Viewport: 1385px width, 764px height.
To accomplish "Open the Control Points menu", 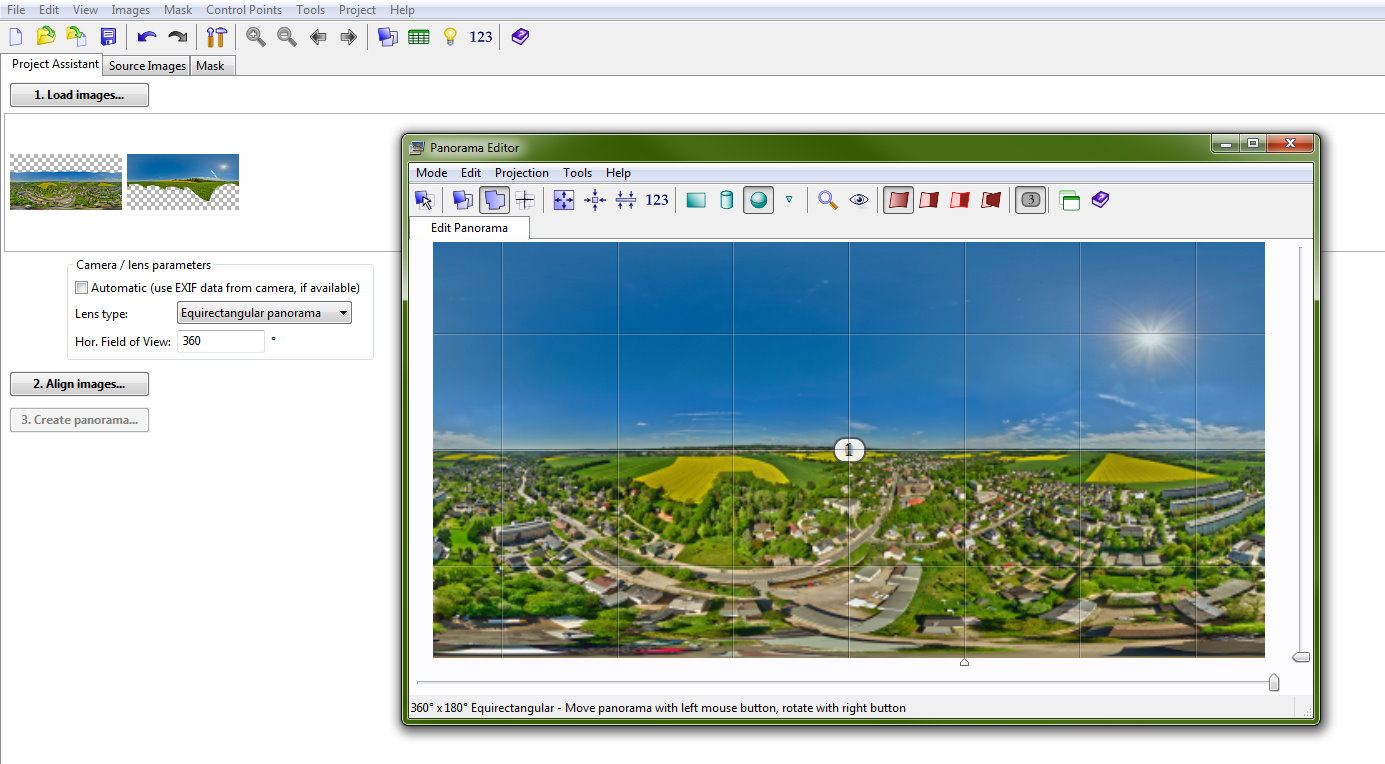I will point(244,10).
